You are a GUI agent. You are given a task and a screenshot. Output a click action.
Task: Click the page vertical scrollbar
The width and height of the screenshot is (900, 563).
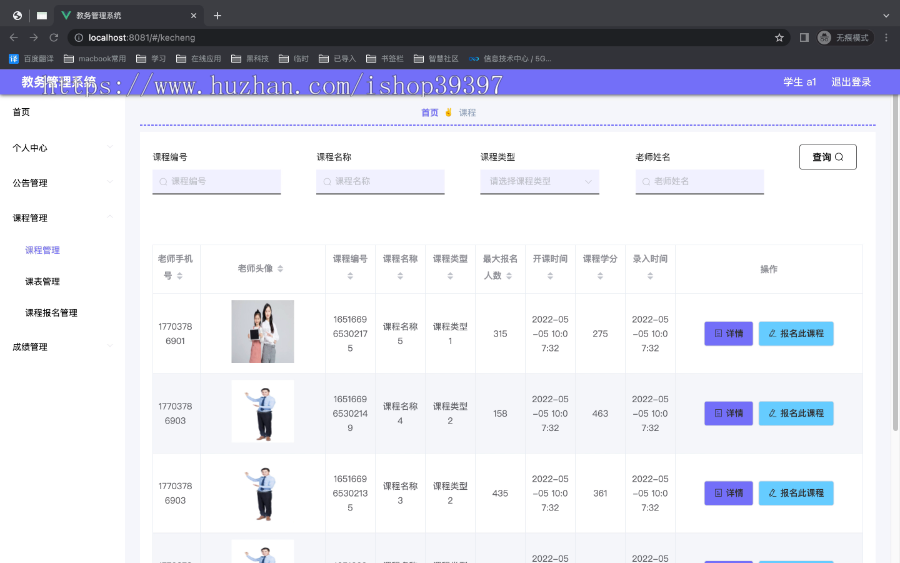pos(895,262)
